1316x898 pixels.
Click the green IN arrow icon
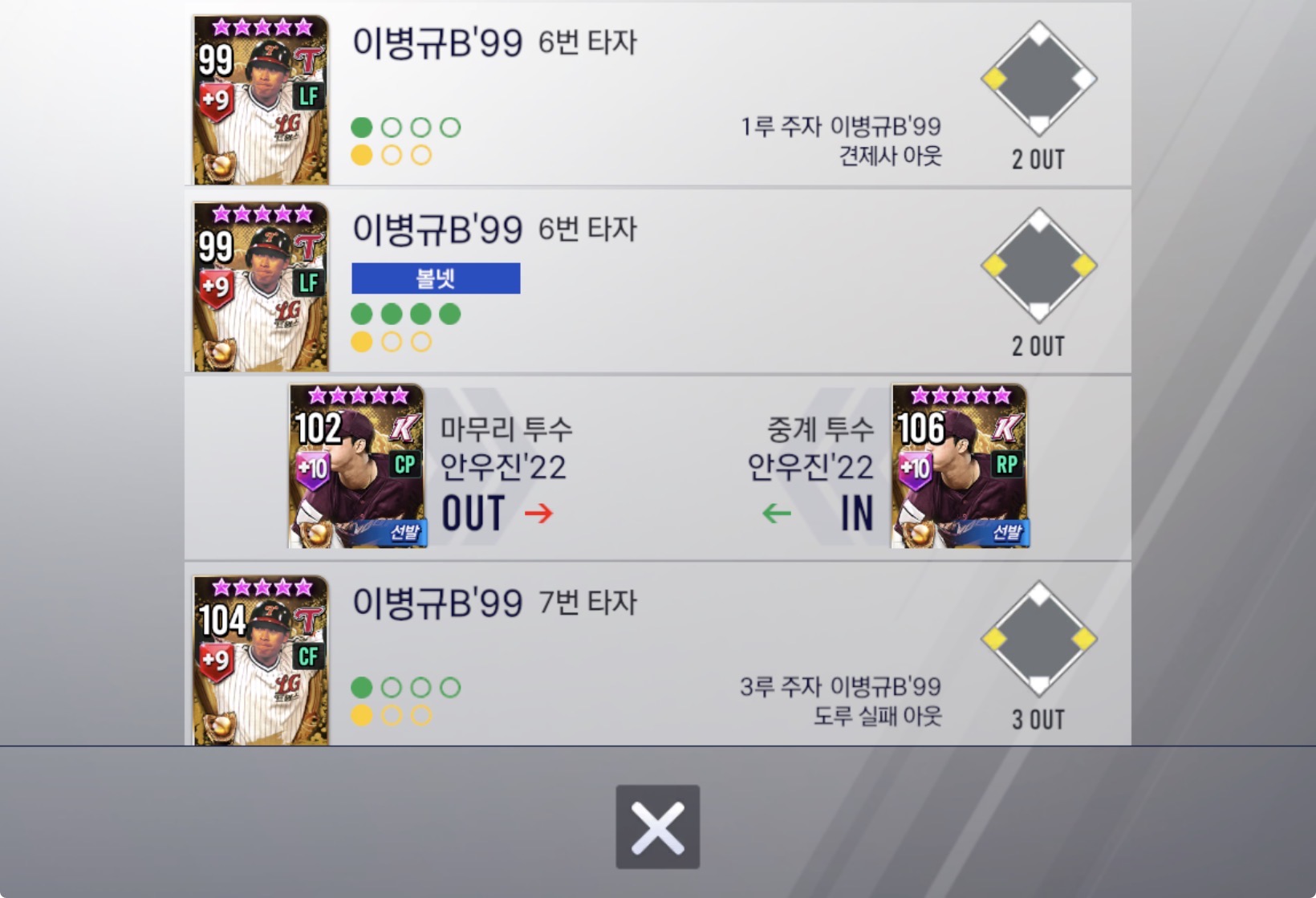776,513
